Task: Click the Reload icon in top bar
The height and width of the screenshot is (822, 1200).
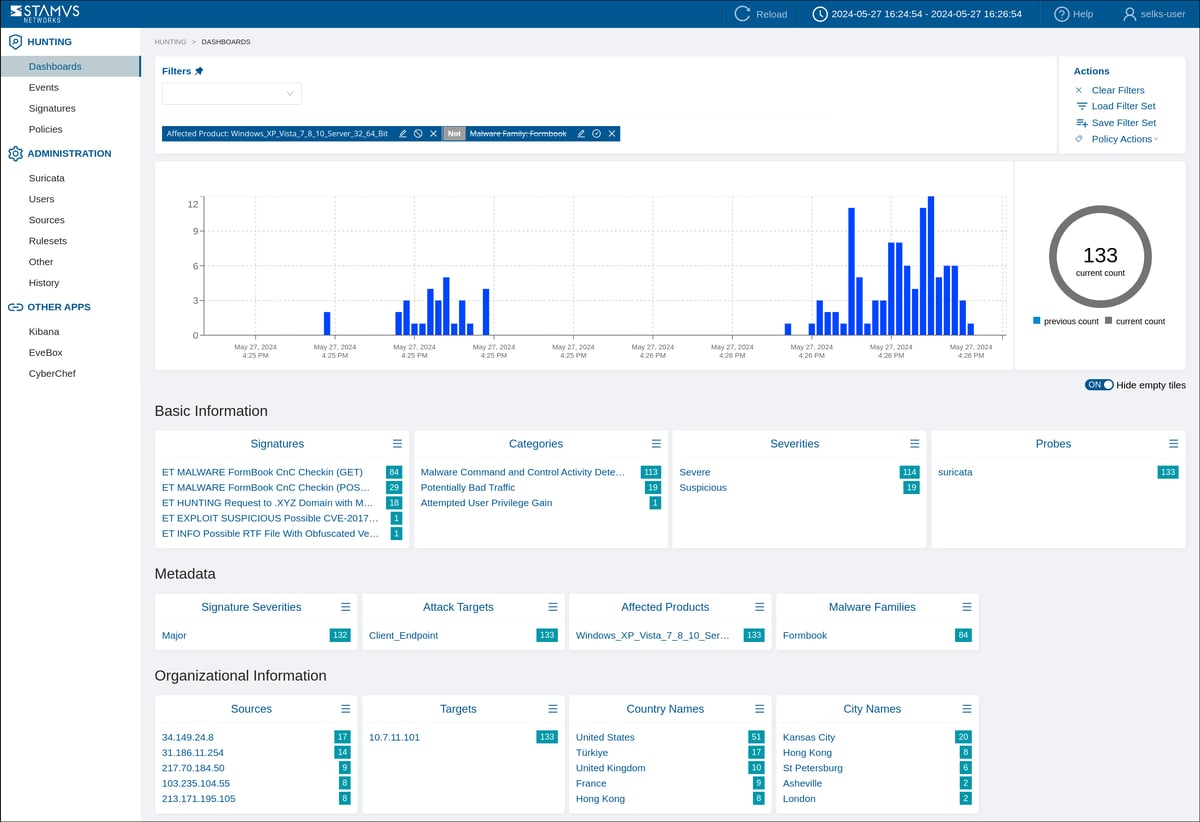Action: click(742, 14)
